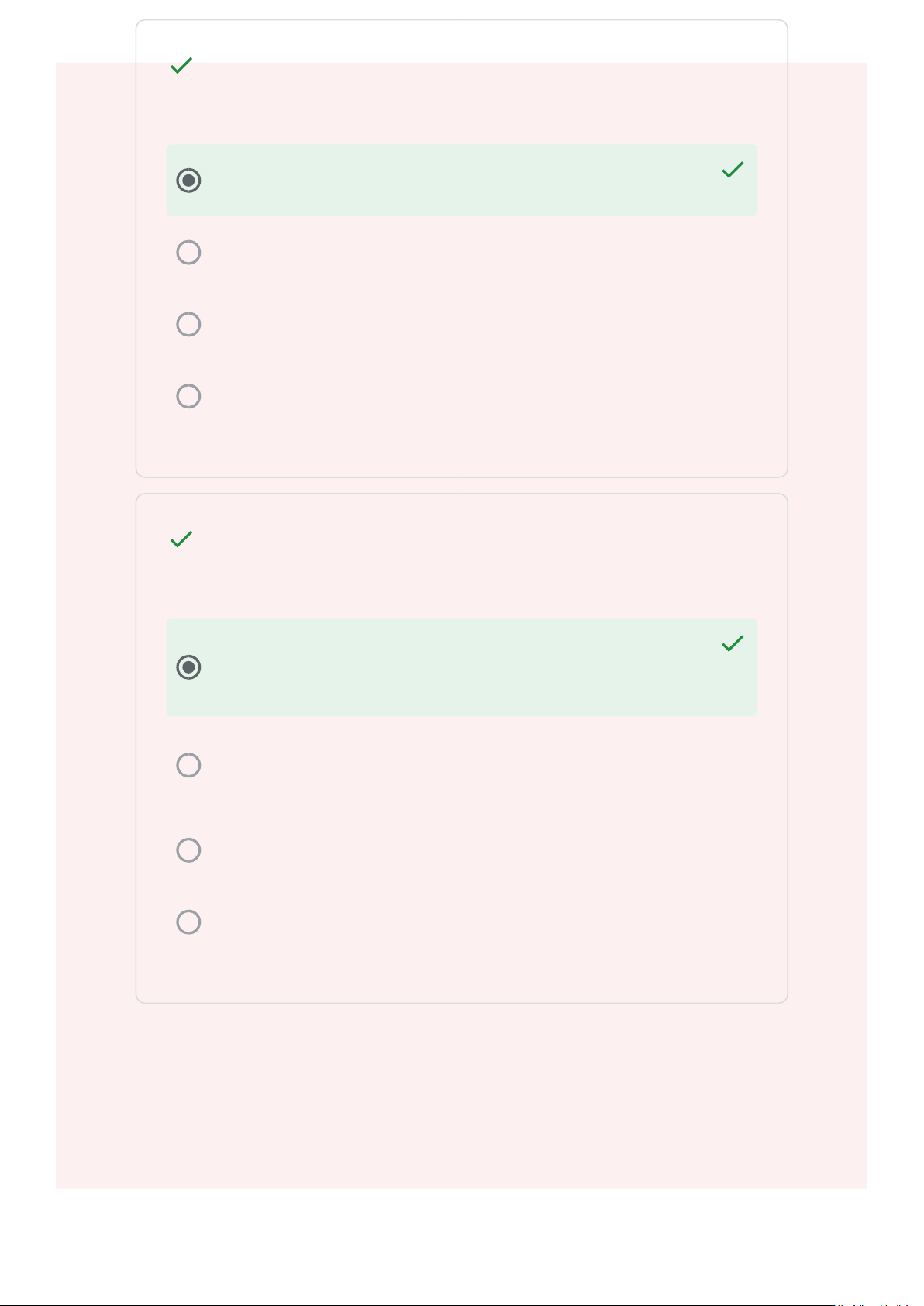This screenshot has width=924, height=1306.
Task: Click the white strip atop the first question card
Action: point(461,41)
